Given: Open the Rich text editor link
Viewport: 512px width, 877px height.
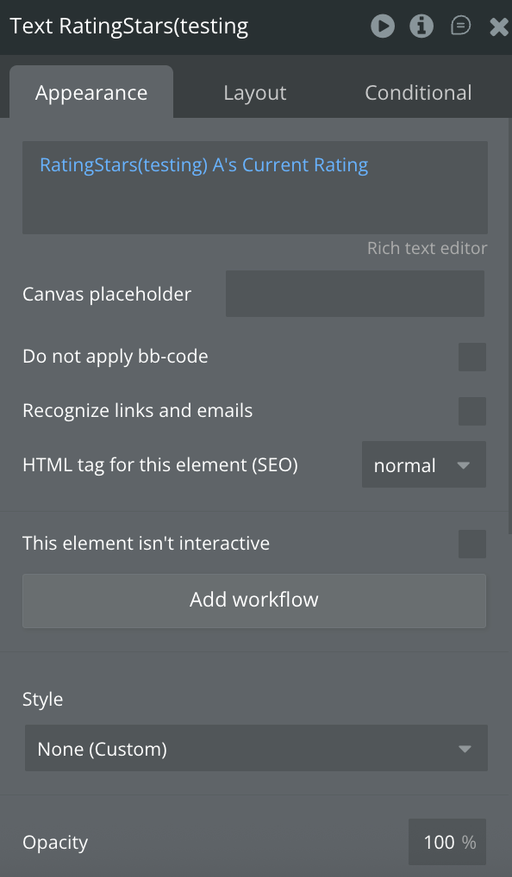Looking at the screenshot, I should (427, 248).
